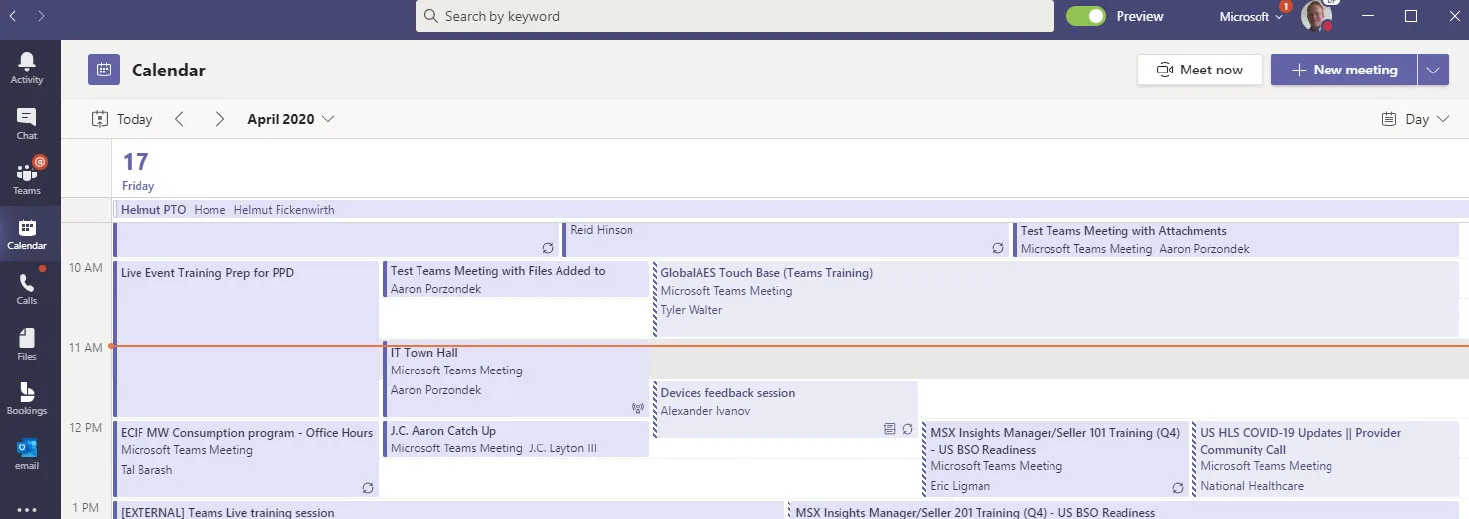The height and width of the screenshot is (519, 1469).
Task: Toggle the Preview switch
Action: [1086, 16]
